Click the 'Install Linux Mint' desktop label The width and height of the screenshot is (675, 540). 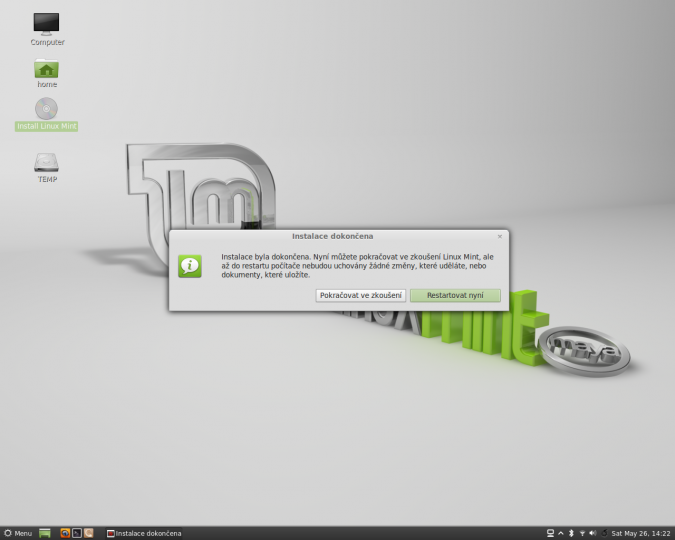point(46,126)
